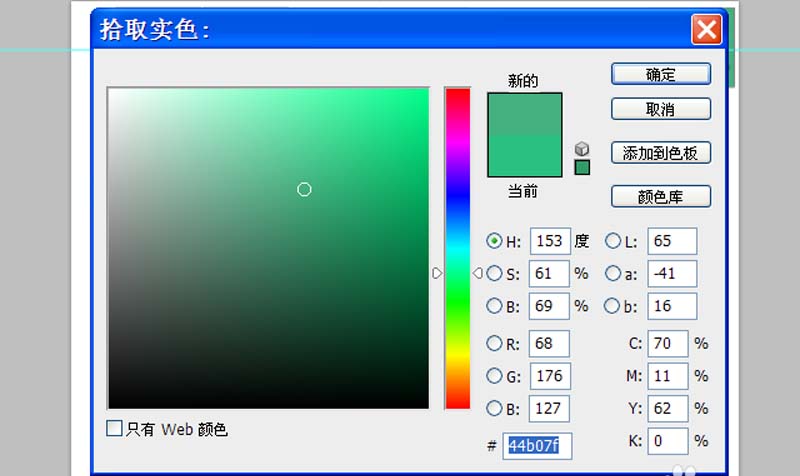Click 添加到色板 to add swatch

pos(661,153)
